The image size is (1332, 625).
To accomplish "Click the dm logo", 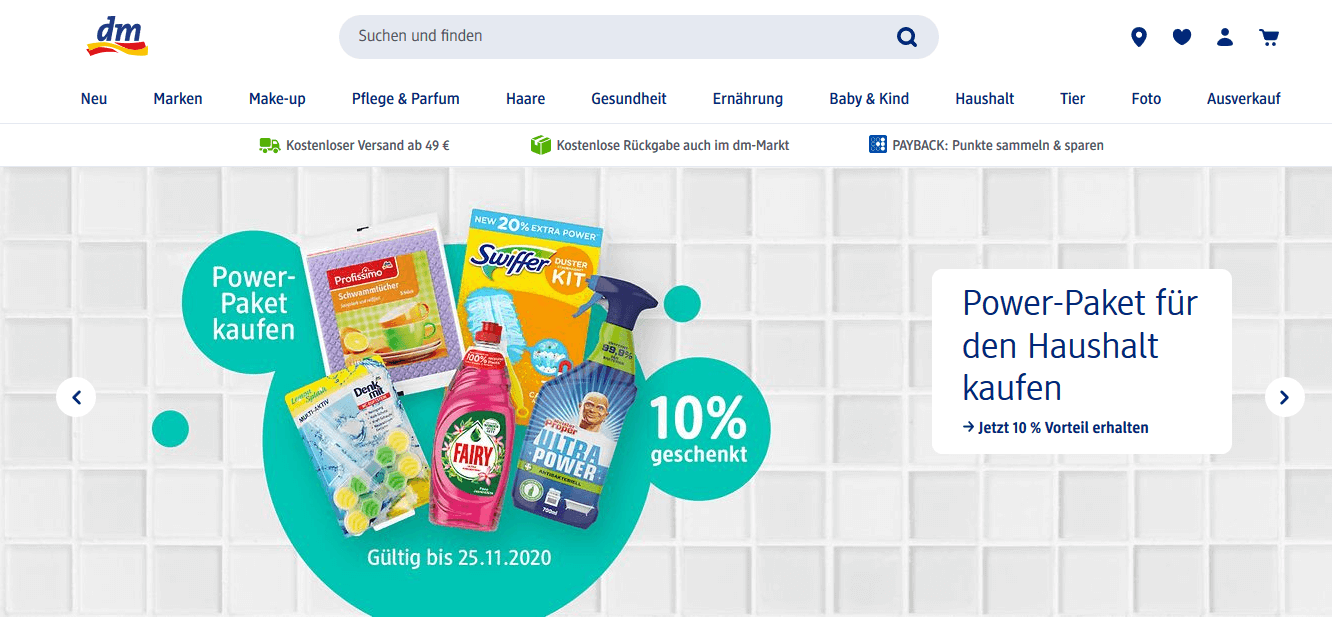I will (117, 37).
